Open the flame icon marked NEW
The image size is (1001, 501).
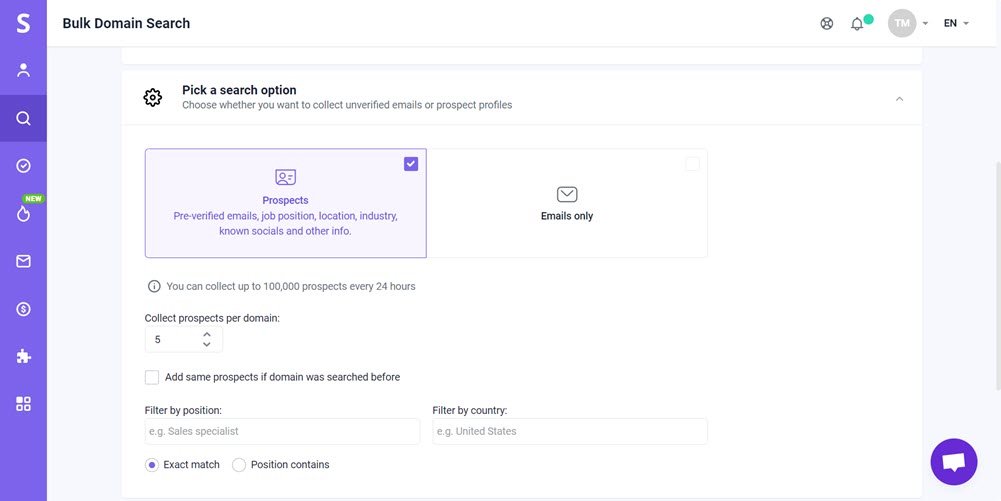[23, 214]
